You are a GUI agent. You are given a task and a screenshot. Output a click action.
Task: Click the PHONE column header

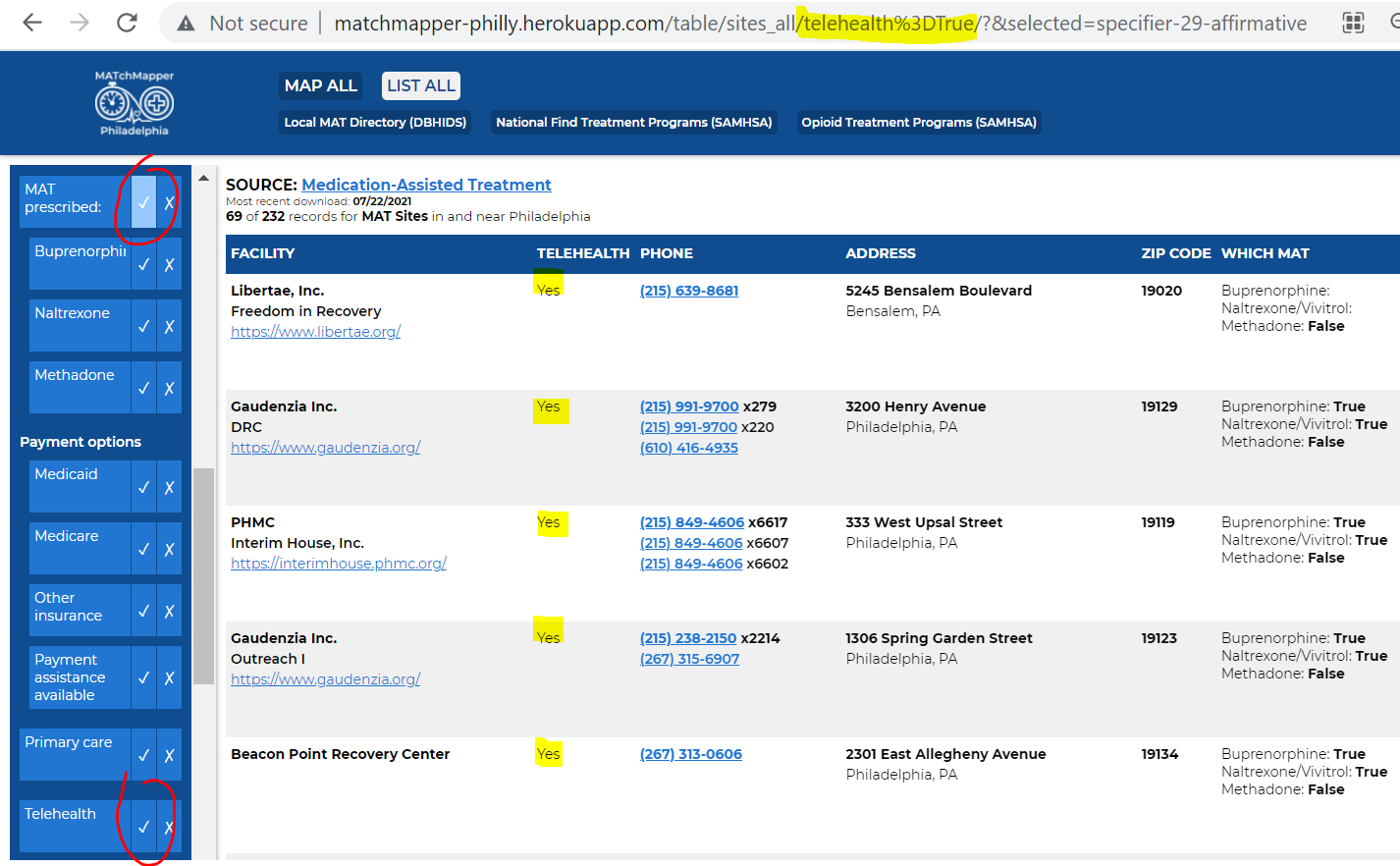(x=667, y=253)
